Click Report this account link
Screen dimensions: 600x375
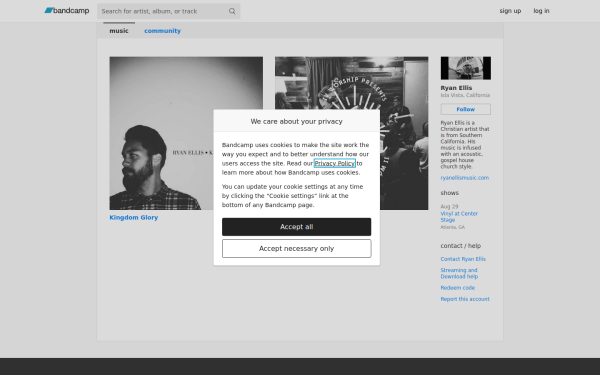(x=465, y=299)
